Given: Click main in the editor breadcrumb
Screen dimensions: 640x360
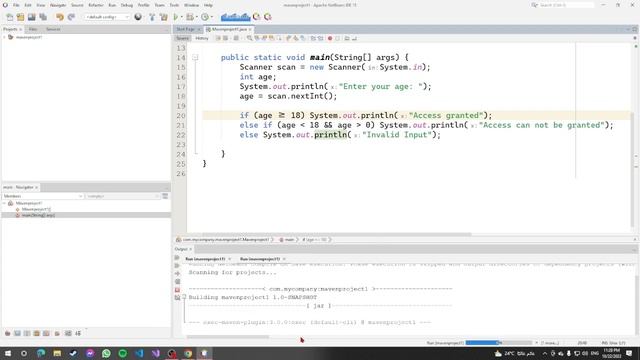Looking at the screenshot, I should [x=289, y=240].
